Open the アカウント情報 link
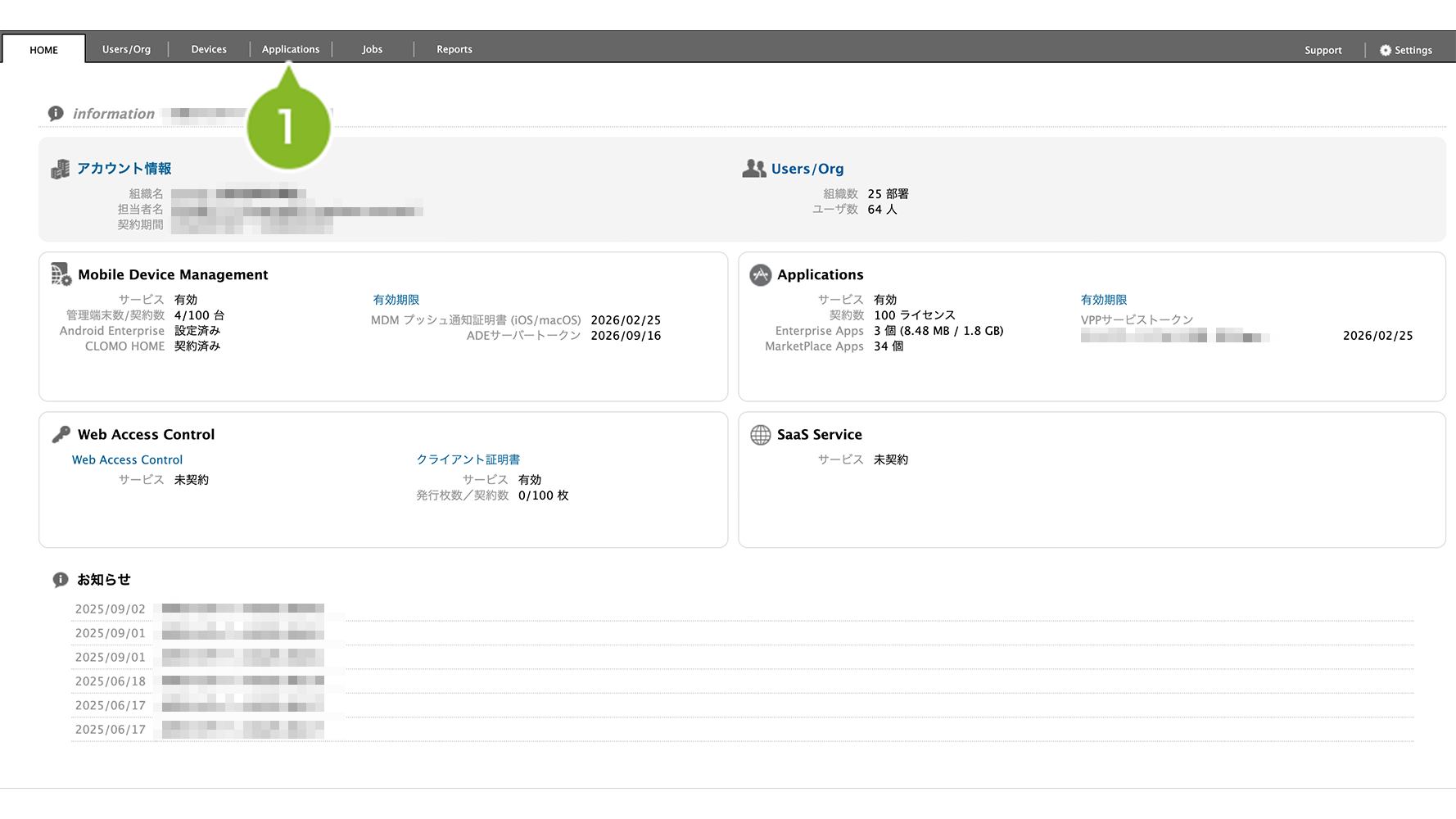Viewport: 1456px width, 819px height. pyautogui.click(x=124, y=169)
